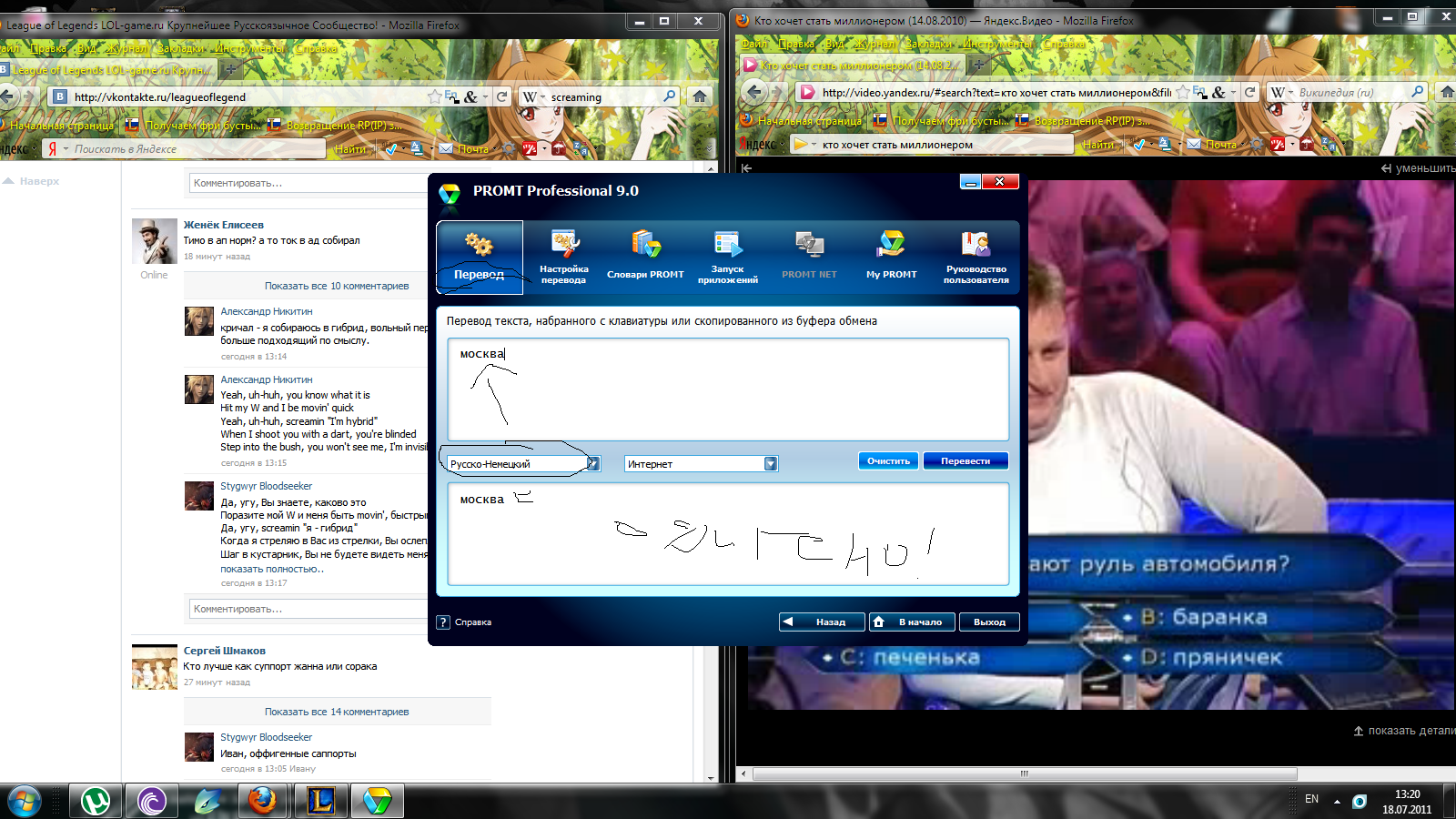
Task: Click уменьшить link in video player
Action: tap(1418, 168)
